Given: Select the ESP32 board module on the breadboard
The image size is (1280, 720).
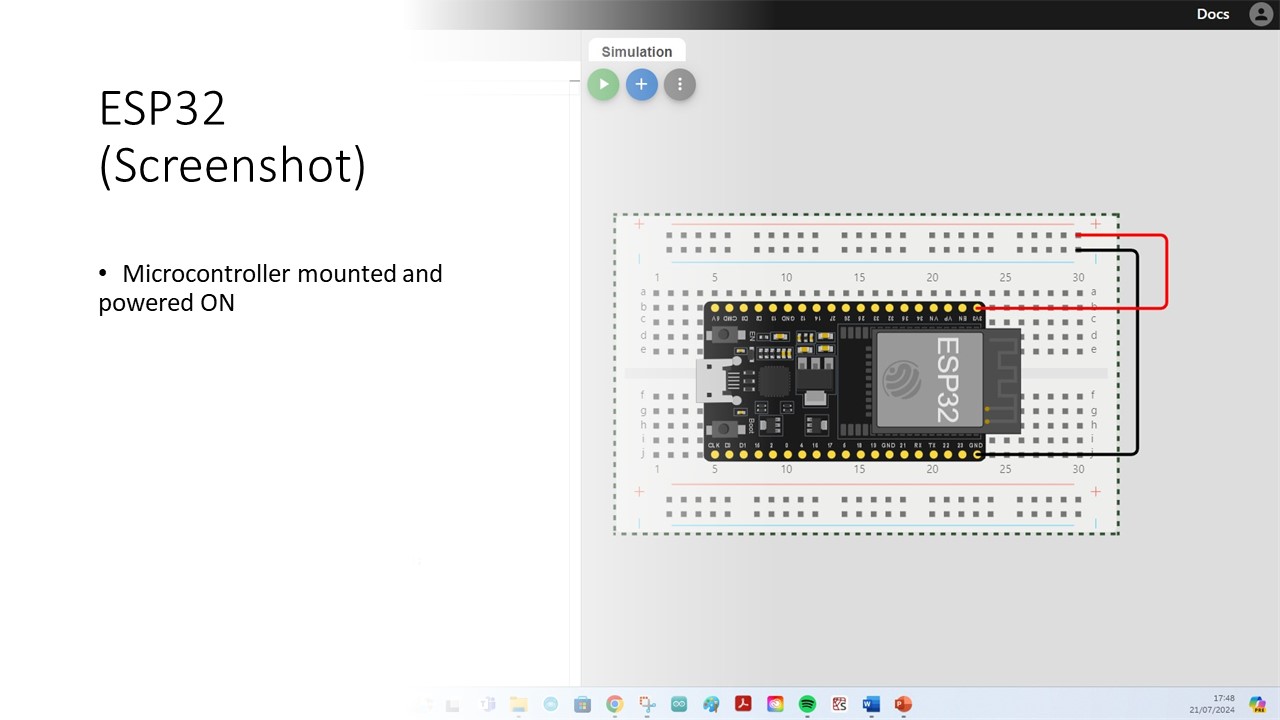Looking at the screenshot, I should [x=860, y=381].
